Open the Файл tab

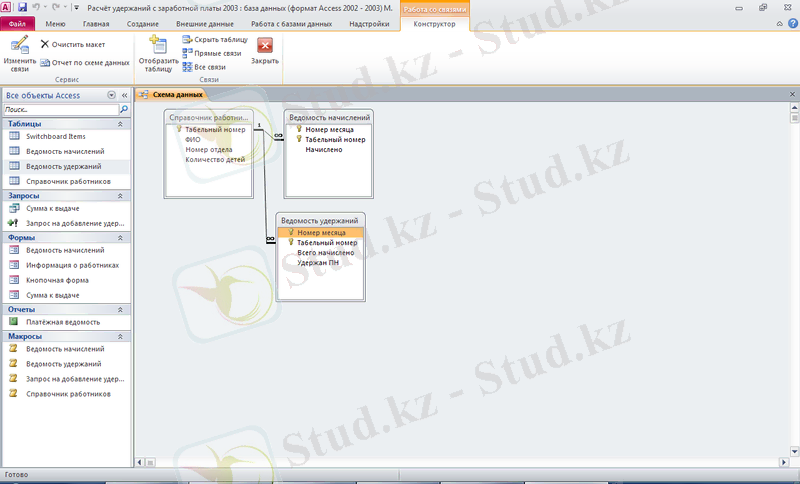click(x=17, y=23)
